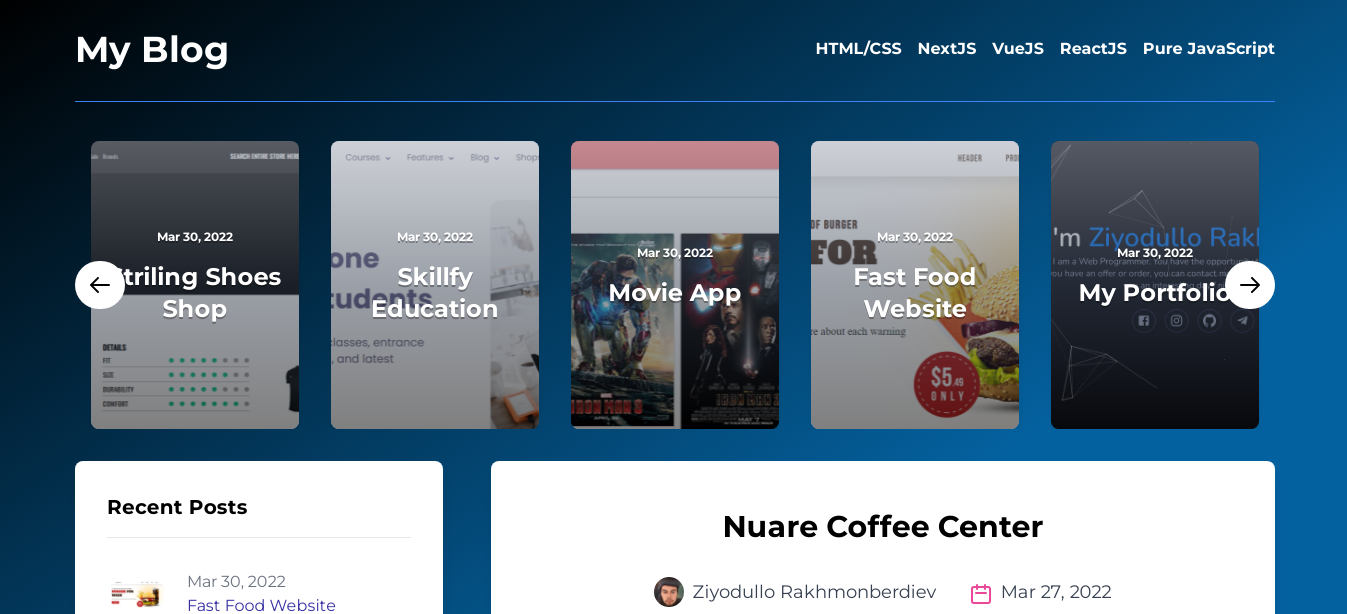The height and width of the screenshot is (614, 1347).
Task: Click the Mar 27, 2022 post date
Action: (x=1056, y=592)
